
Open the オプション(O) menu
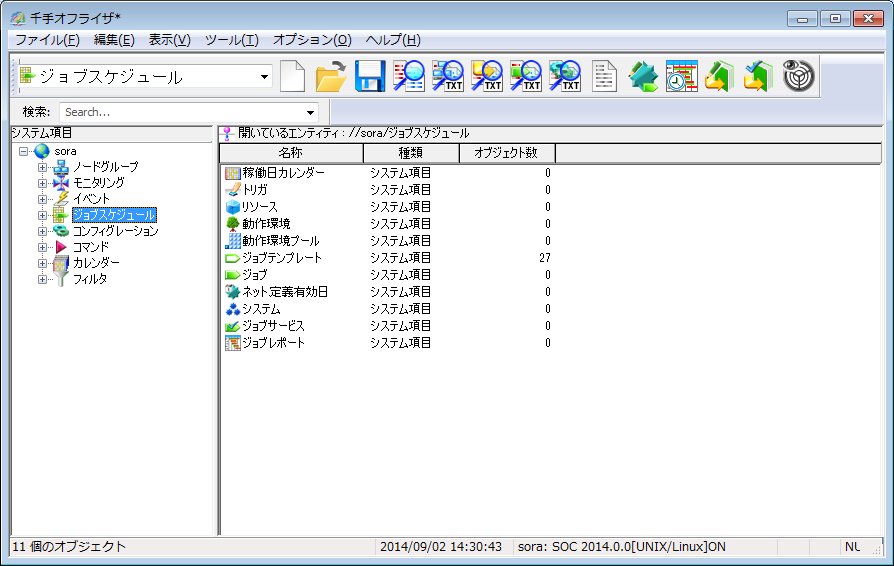pos(312,40)
